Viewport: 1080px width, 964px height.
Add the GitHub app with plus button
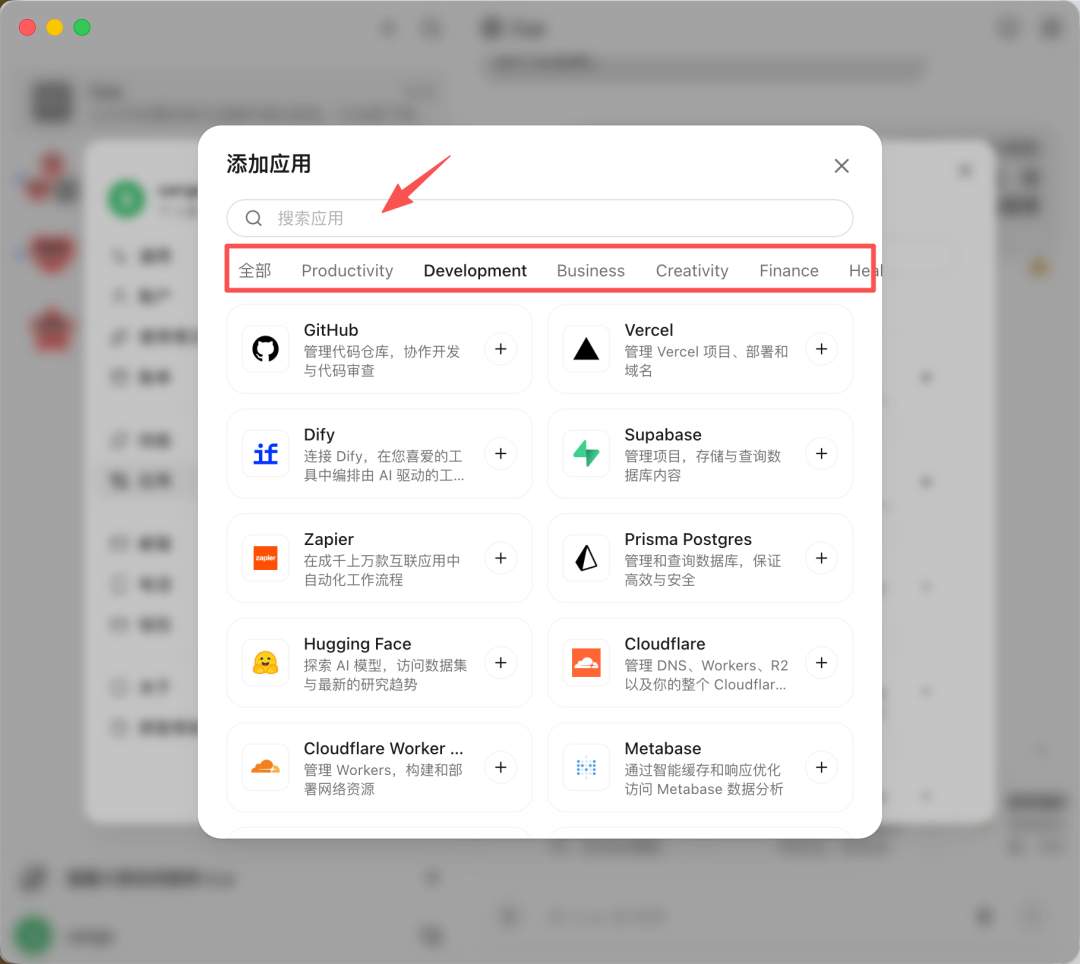point(501,349)
